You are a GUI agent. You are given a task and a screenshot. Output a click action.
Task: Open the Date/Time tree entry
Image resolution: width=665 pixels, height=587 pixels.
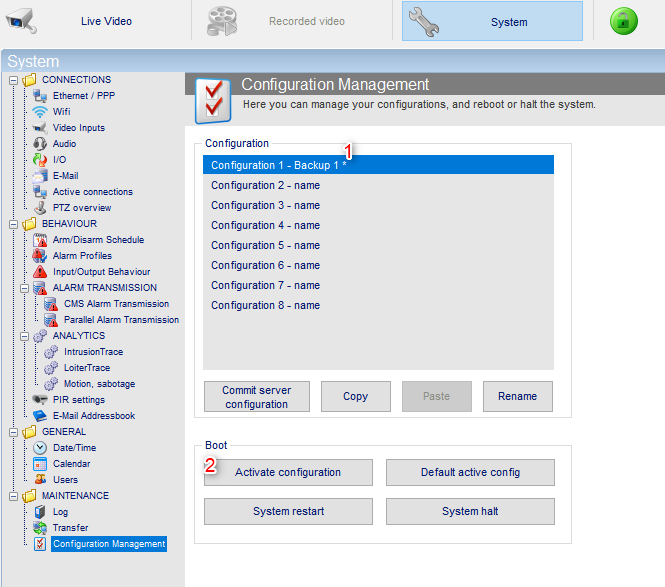pyautogui.click(x=75, y=448)
